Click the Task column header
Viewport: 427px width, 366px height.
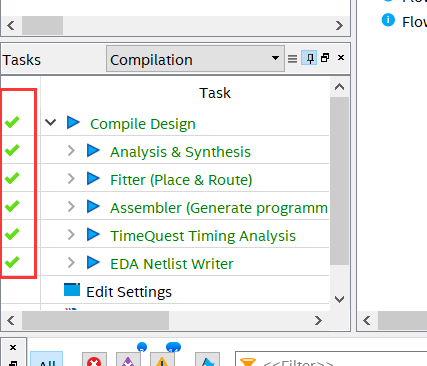(215, 93)
